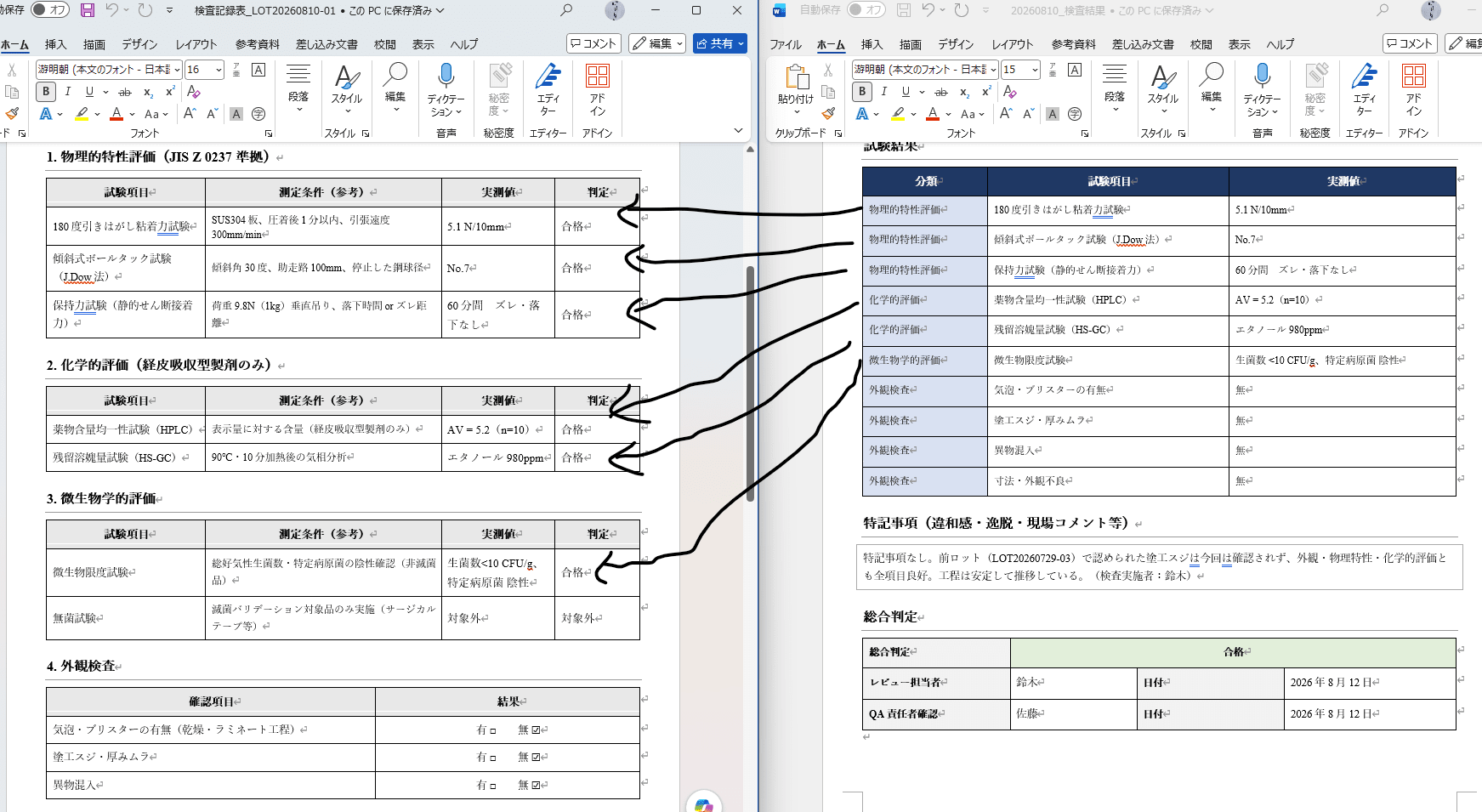1482x812 pixels.
Task: Open search in the 検査記録表 window title bar
Action: coord(566,10)
